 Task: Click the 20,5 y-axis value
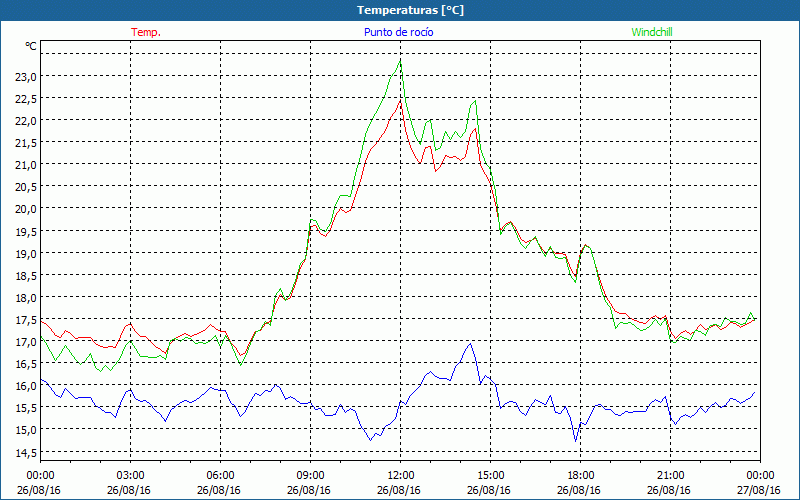click(x=26, y=187)
